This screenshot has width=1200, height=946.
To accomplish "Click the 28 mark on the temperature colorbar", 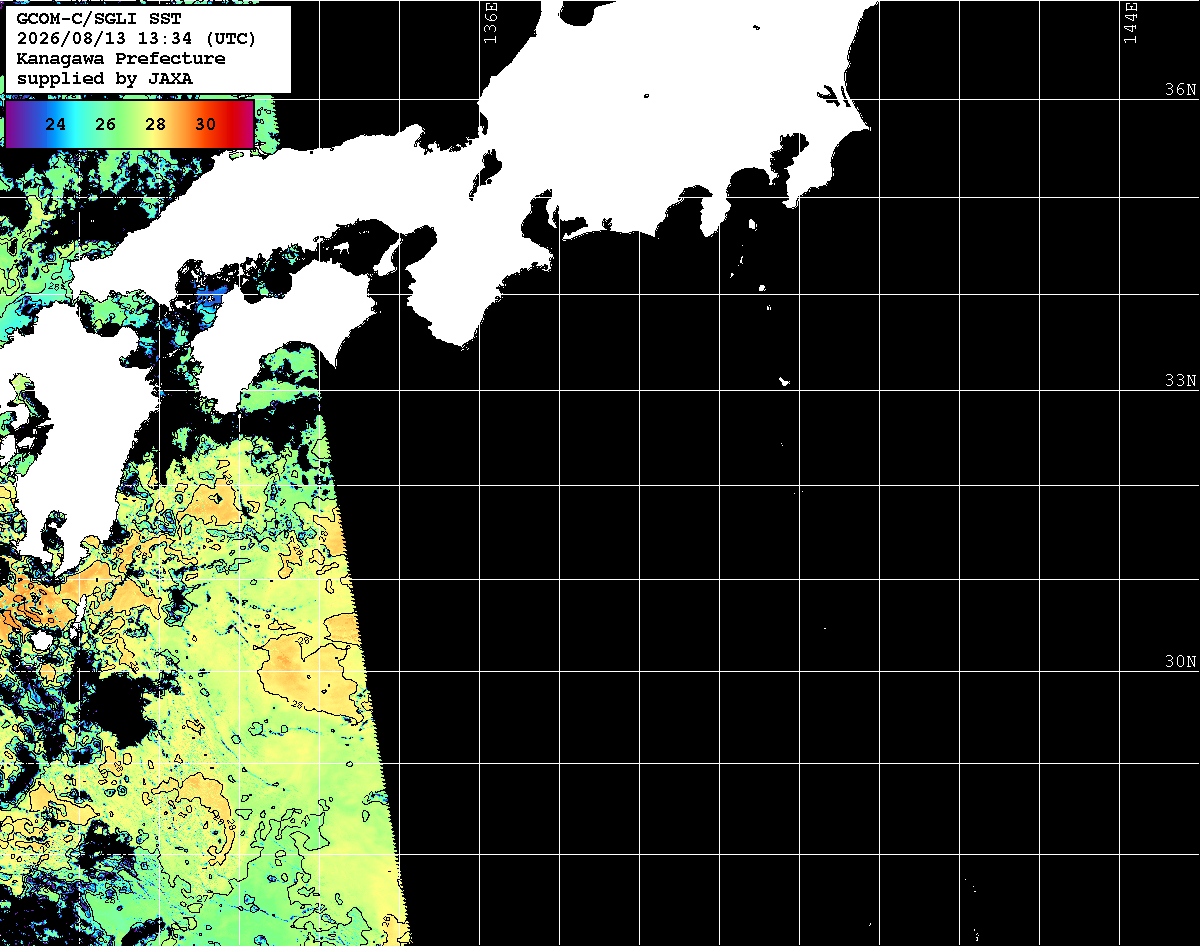I will (155, 125).
